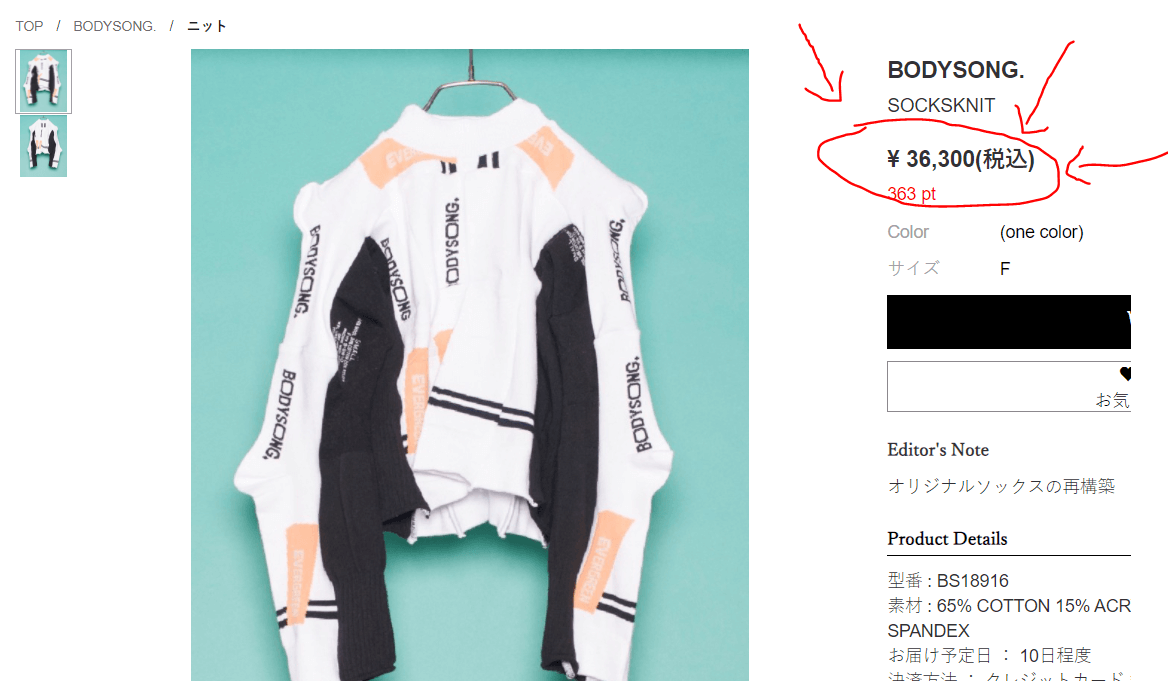Switch to the second product thumbnail
The height and width of the screenshot is (681, 1168).
point(44,146)
